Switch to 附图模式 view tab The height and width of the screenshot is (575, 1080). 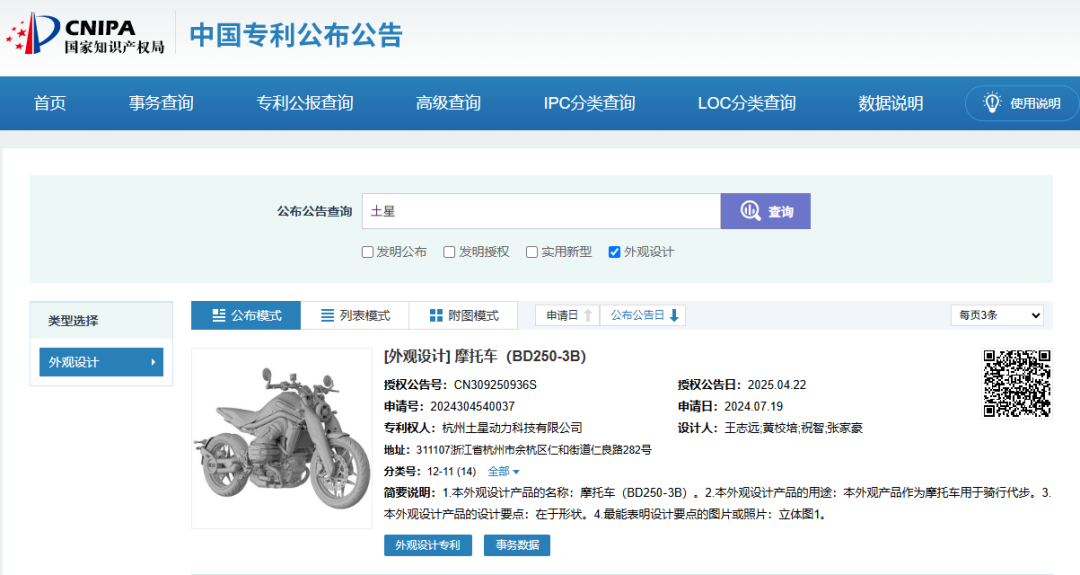464,315
